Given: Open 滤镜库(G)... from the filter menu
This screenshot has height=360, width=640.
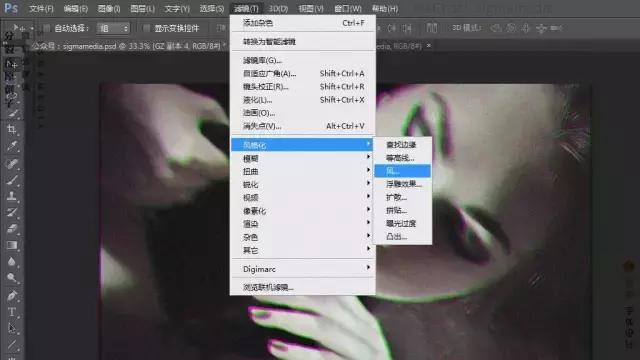Looking at the screenshot, I should point(302,60).
